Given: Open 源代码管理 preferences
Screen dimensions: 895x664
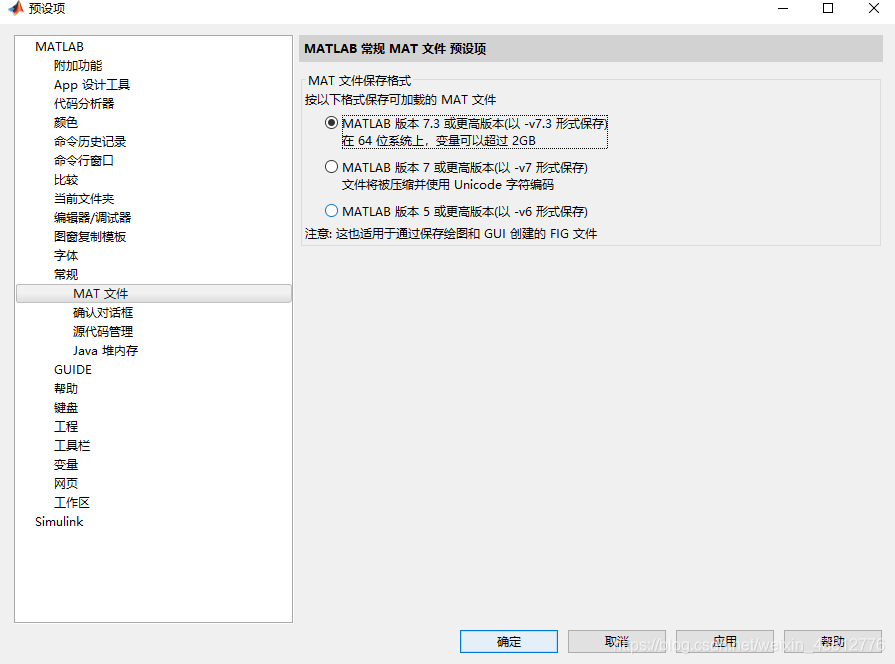Looking at the screenshot, I should pyautogui.click(x=103, y=331).
